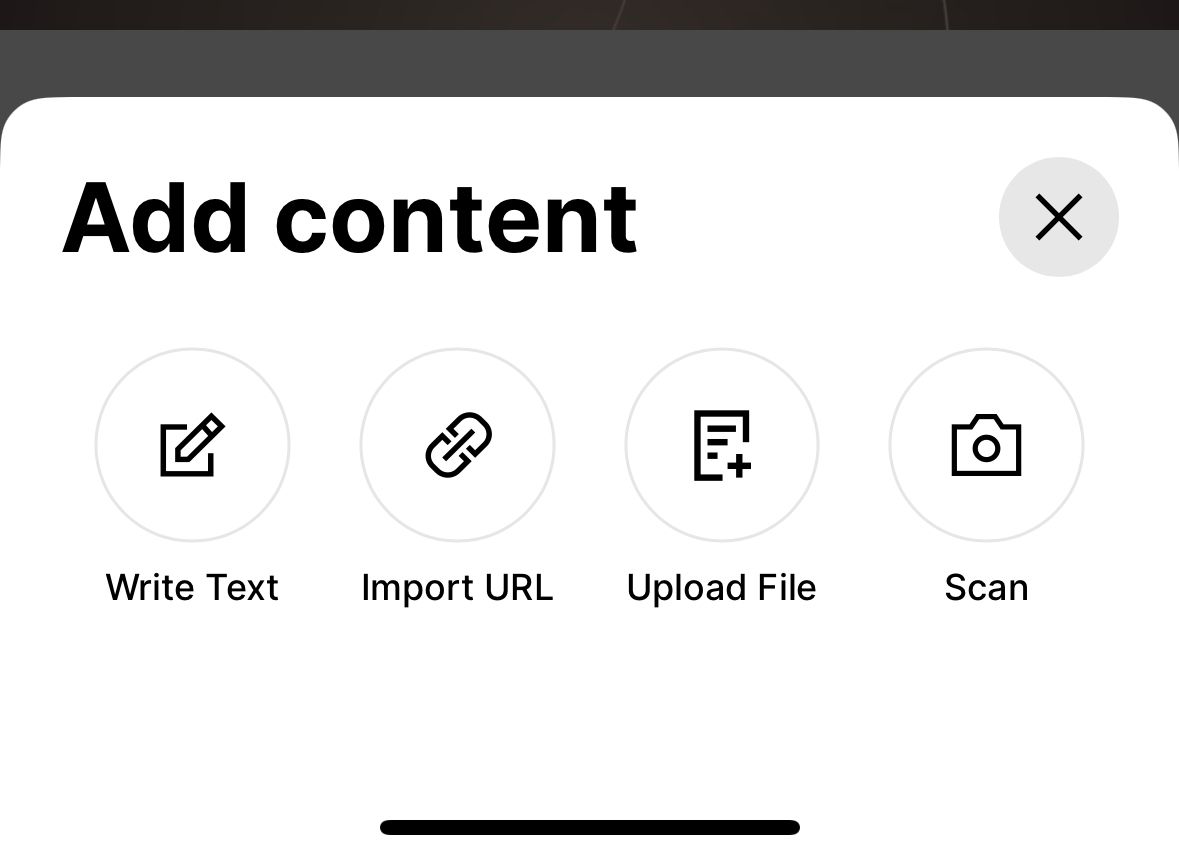Select the "Upload File" label
Viewport: 1179px width, 859px height.
click(x=722, y=587)
